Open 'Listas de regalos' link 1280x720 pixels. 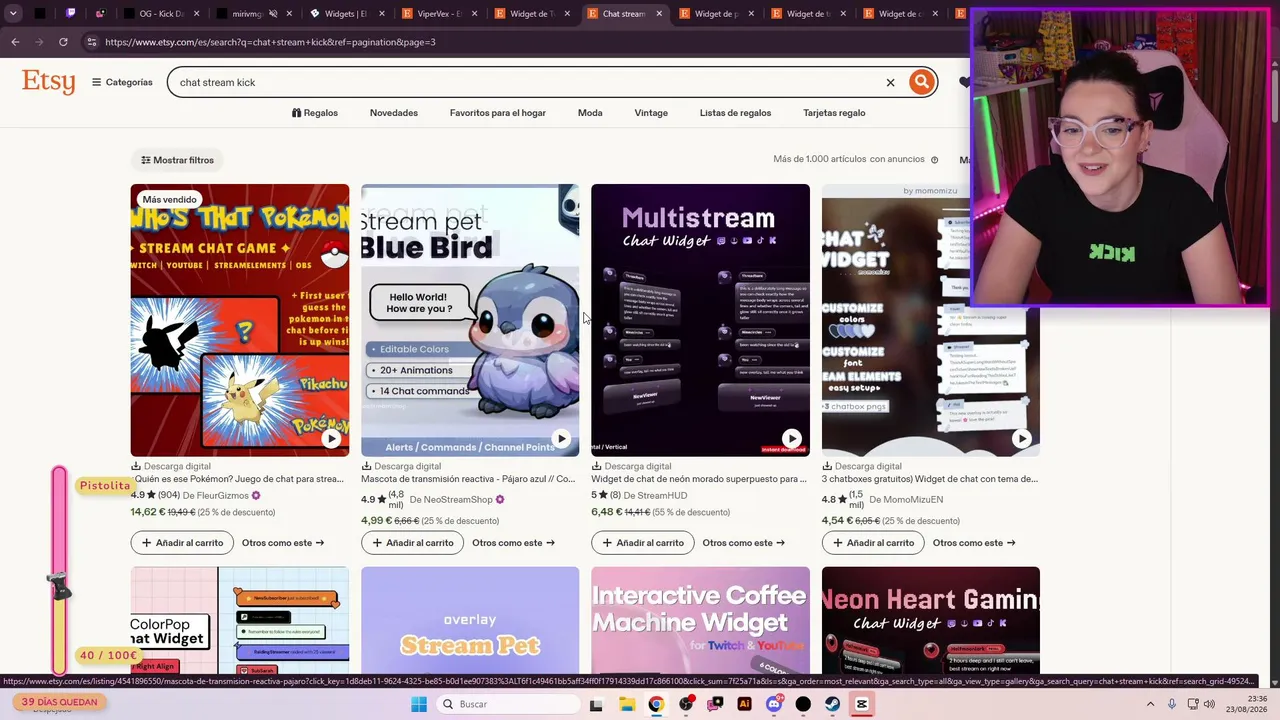[735, 113]
